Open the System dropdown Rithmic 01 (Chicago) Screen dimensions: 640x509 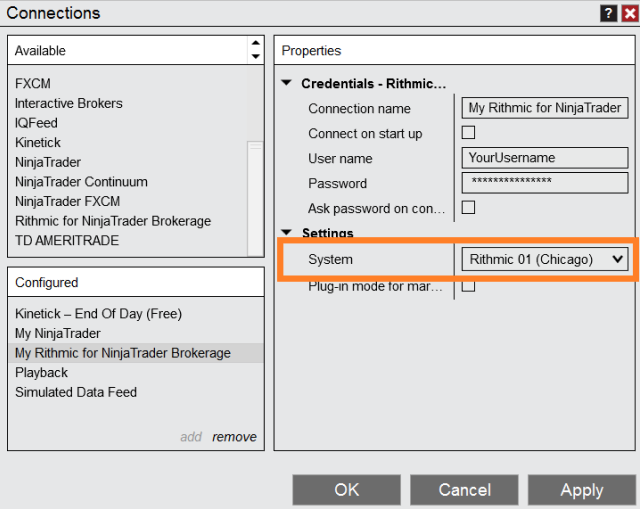tap(544, 259)
